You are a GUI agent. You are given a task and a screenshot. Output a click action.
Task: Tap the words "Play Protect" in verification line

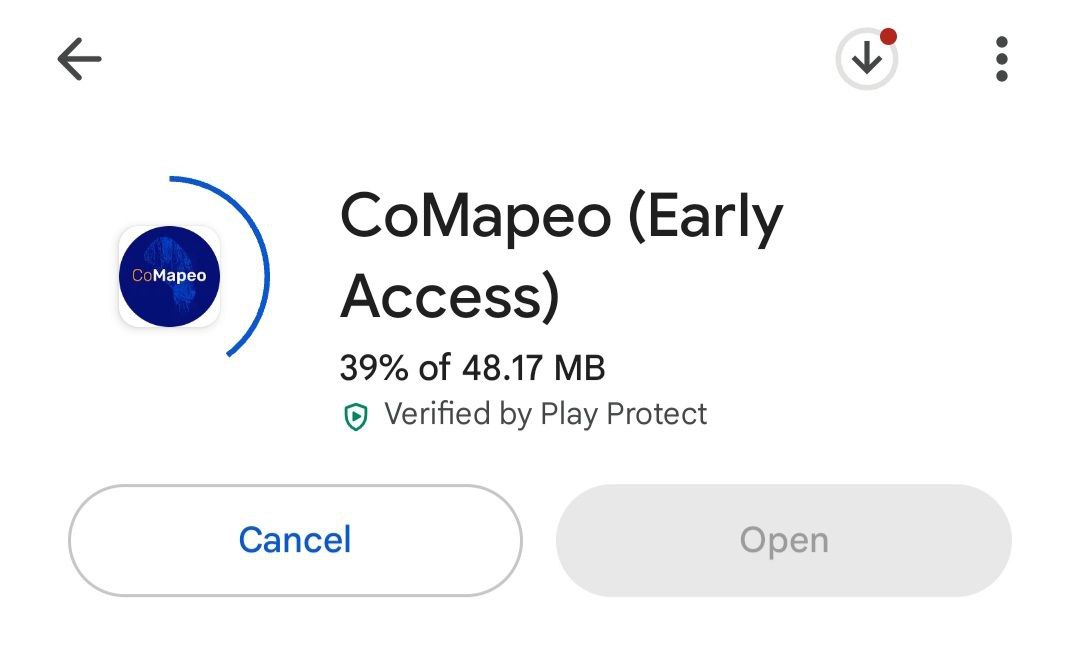coord(624,414)
